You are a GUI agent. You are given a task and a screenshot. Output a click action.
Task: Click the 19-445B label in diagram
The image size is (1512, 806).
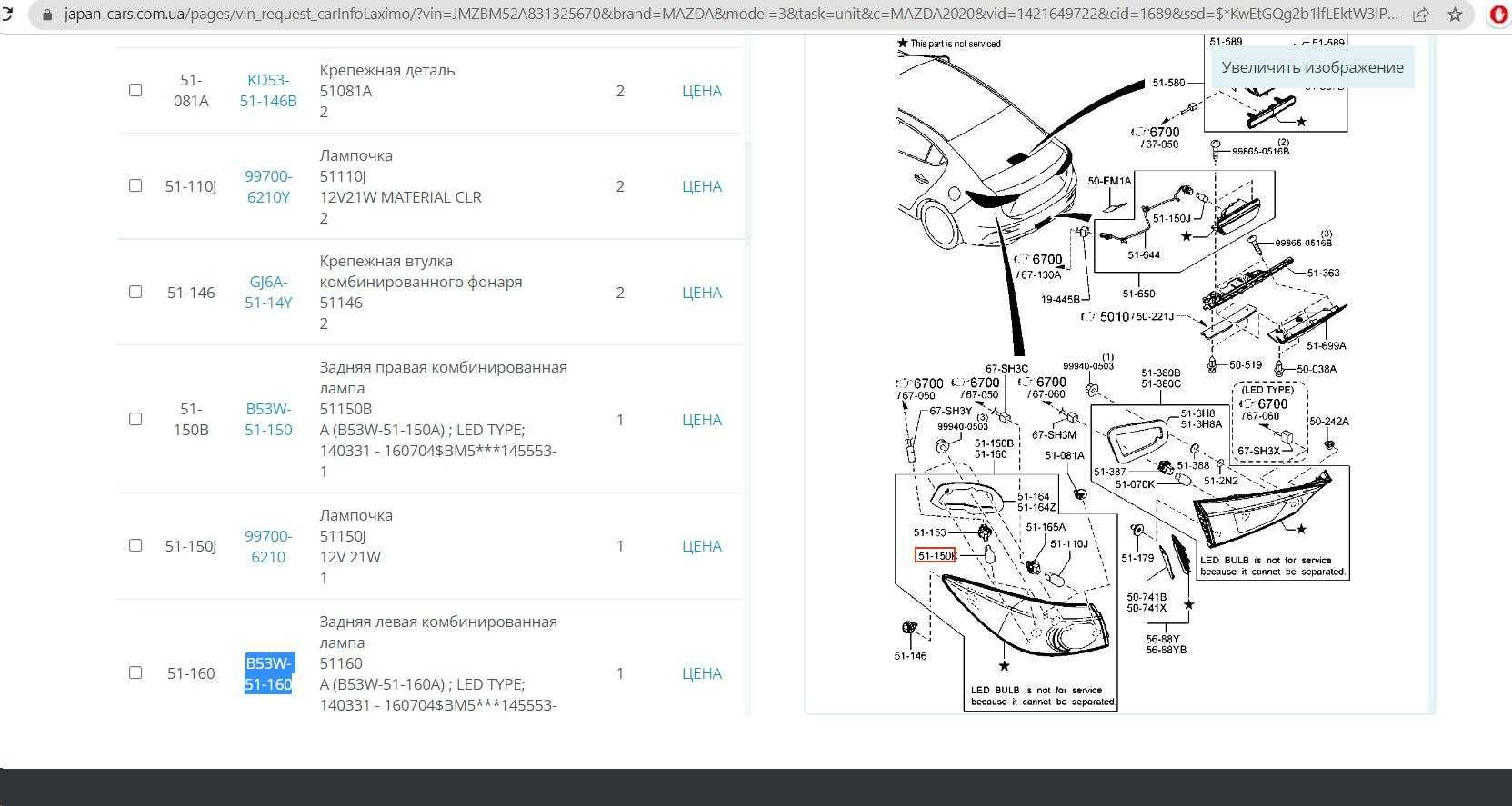[x=1060, y=299]
